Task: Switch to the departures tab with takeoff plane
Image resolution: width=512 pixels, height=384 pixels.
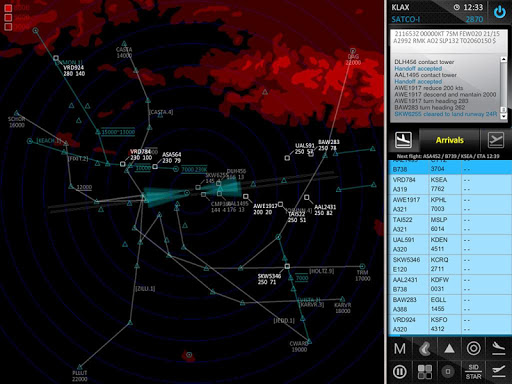Action: (x=495, y=140)
